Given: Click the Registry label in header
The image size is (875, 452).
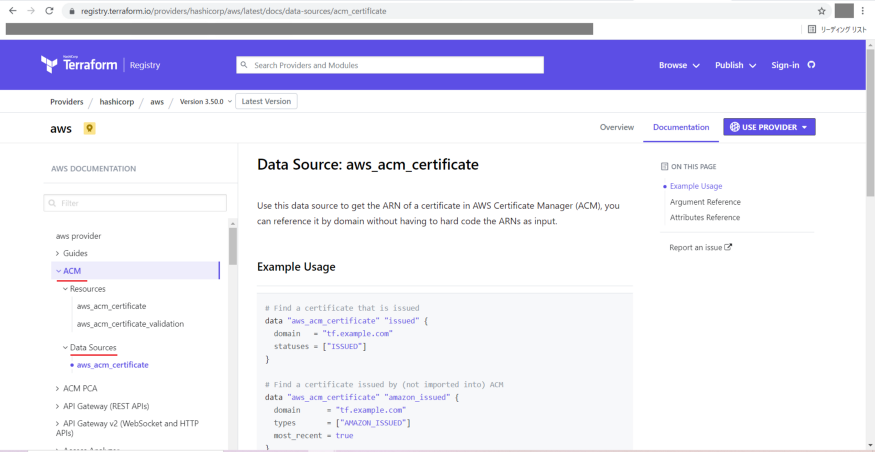Looking at the screenshot, I should pyautogui.click(x=145, y=65).
